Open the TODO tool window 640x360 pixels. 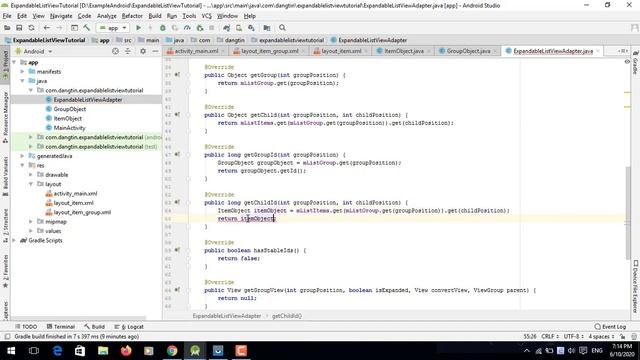pyautogui.click(x=26, y=327)
